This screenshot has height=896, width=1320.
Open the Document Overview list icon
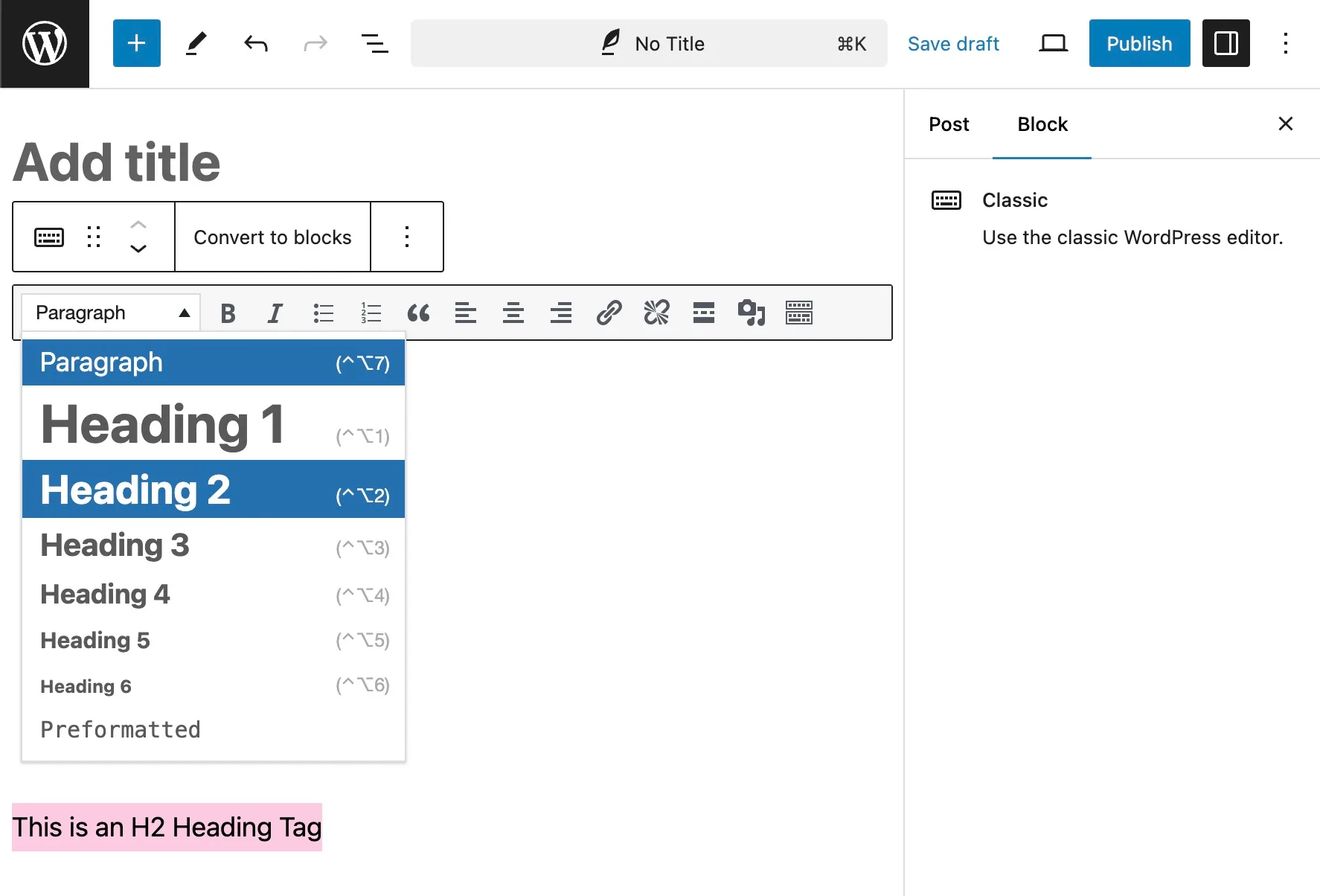point(375,43)
